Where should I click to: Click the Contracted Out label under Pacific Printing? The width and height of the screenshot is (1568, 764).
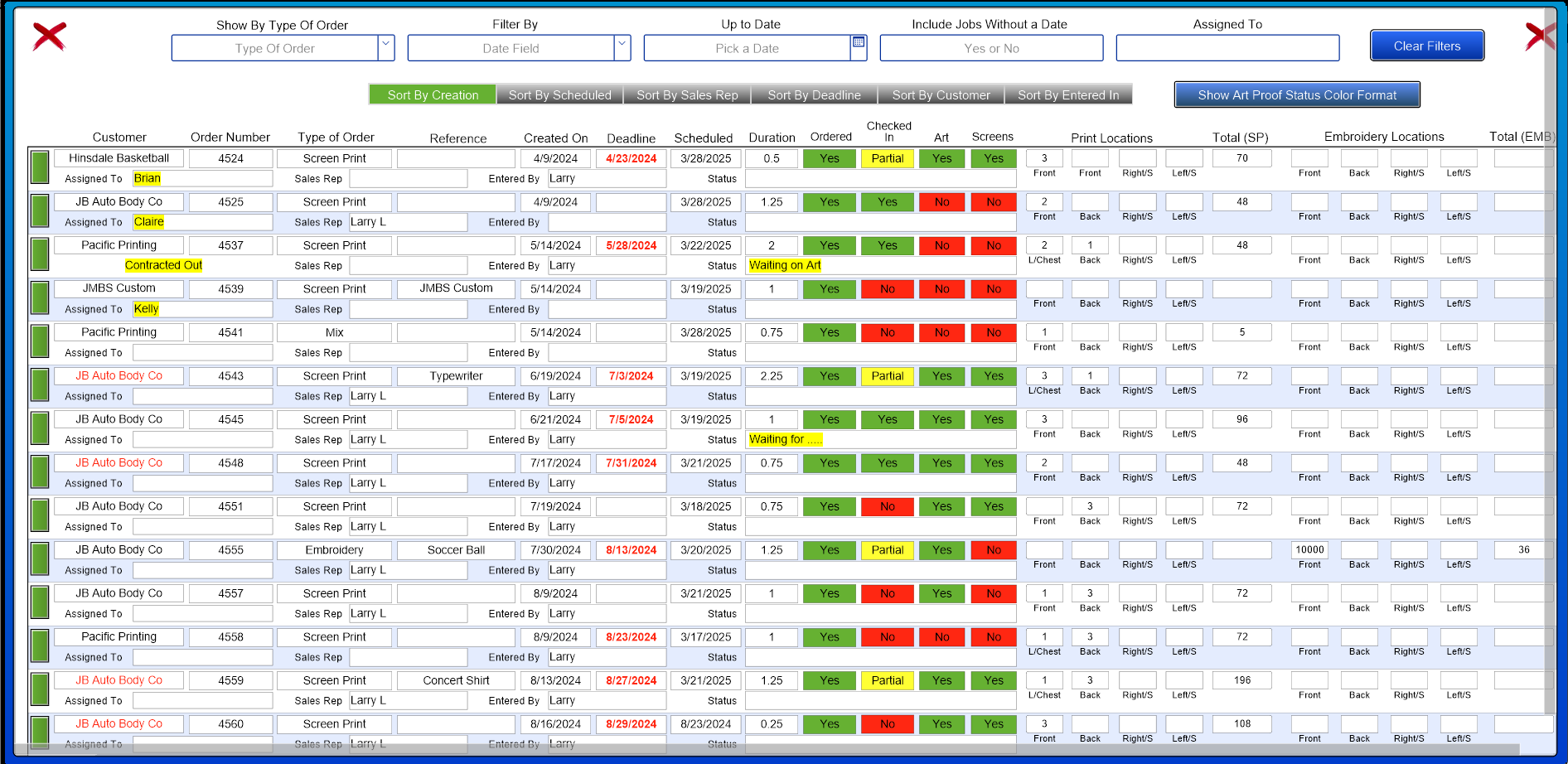pyautogui.click(x=163, y=264)
